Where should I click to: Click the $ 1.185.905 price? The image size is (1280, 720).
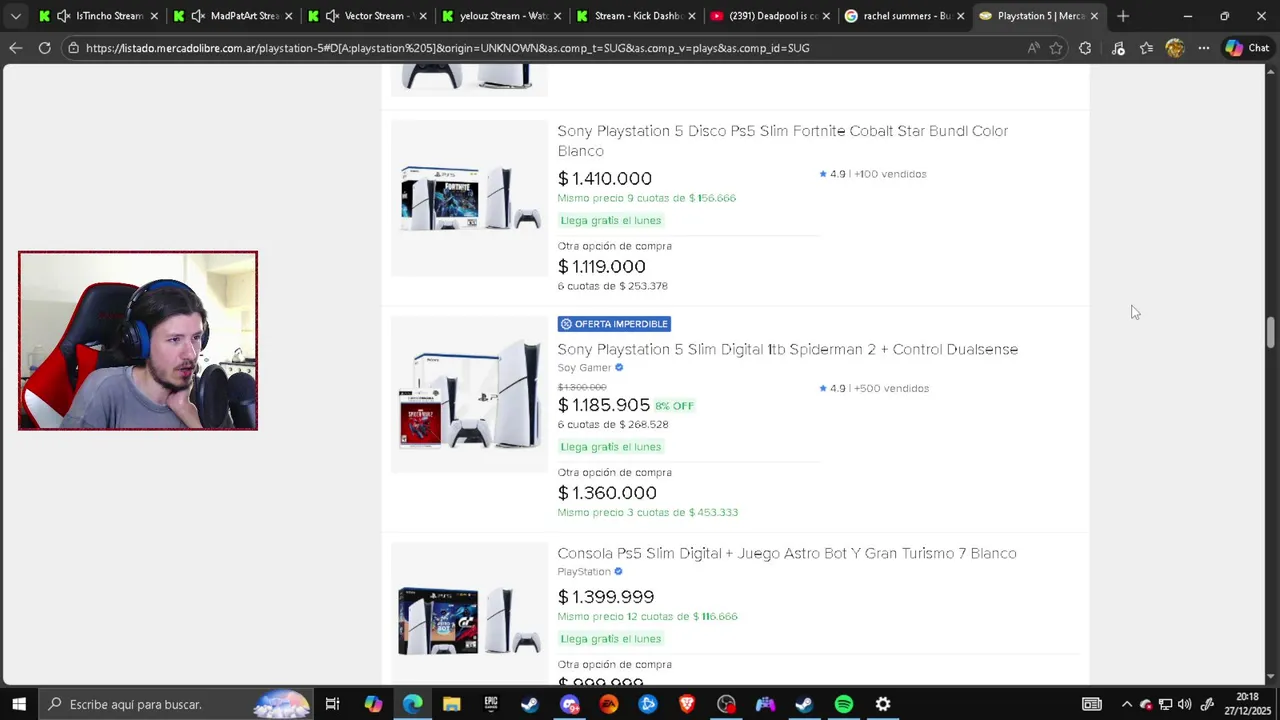pos(604,405)
